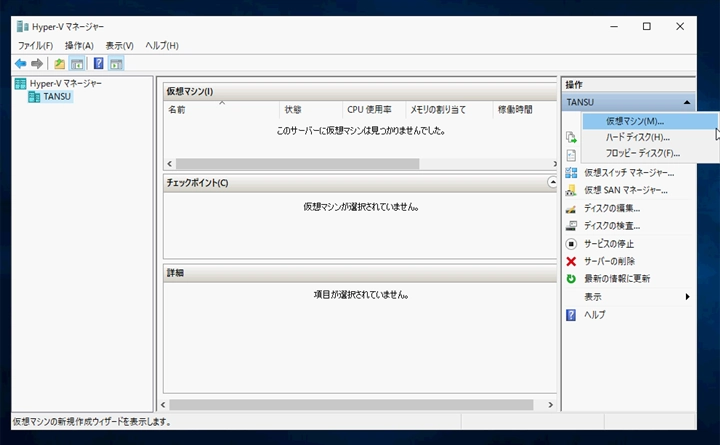Maximize the Hyper-V マネージャー window
Image resolution: width=720 pixels, height=445 pixels.
(x=647, y=27)
